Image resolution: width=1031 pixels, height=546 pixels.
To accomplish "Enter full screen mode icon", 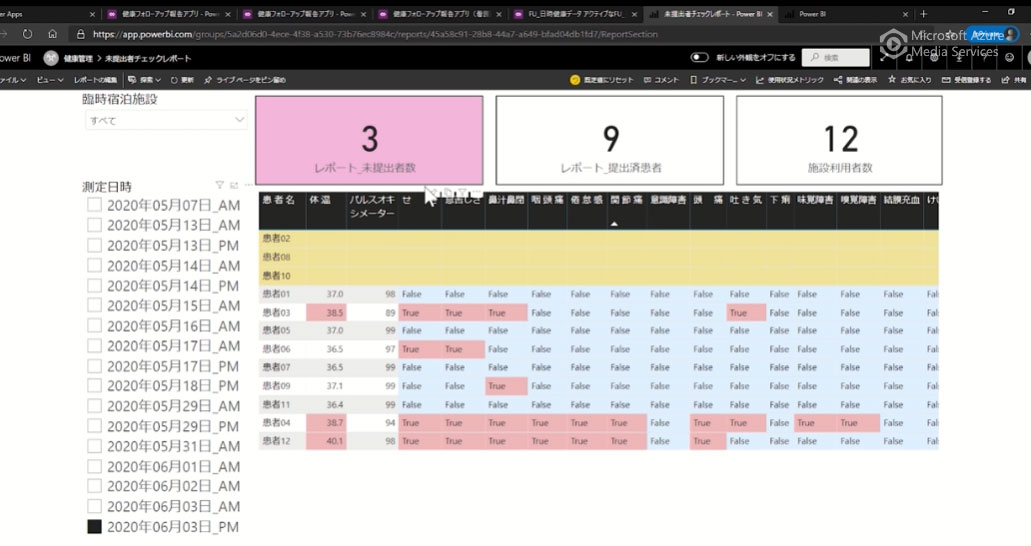I will click(x=884, y=58).
